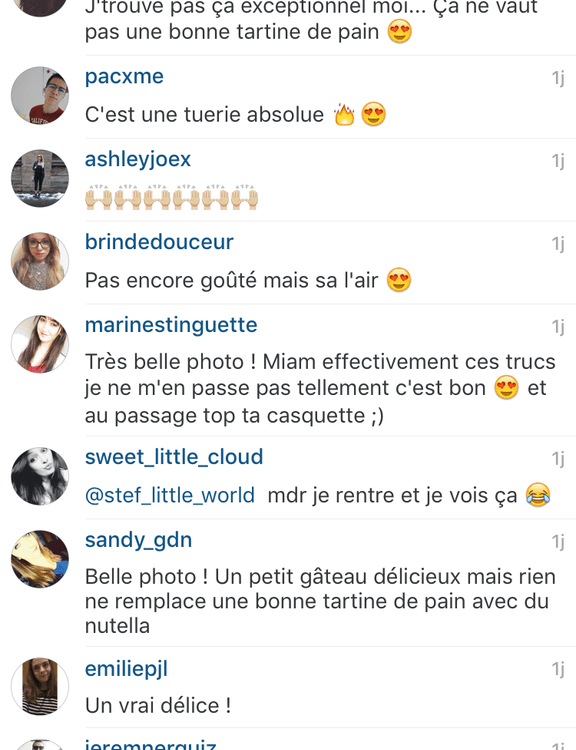Tap emiliepjl's profile photo
Image resolution: width=576 pixels, height=750 pixels.
pos(40,686)
